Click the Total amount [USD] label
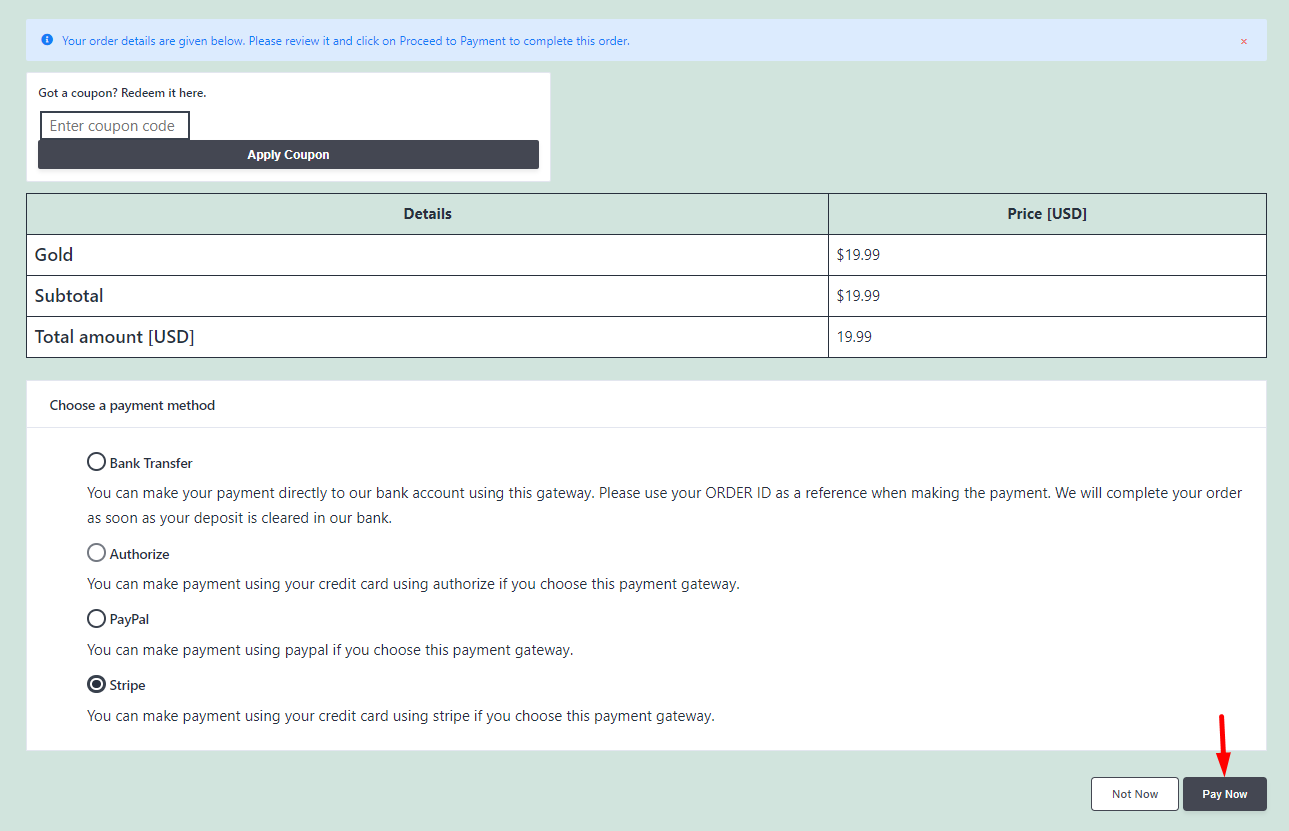The image size is (1289, 831). [x=115, y=337]
